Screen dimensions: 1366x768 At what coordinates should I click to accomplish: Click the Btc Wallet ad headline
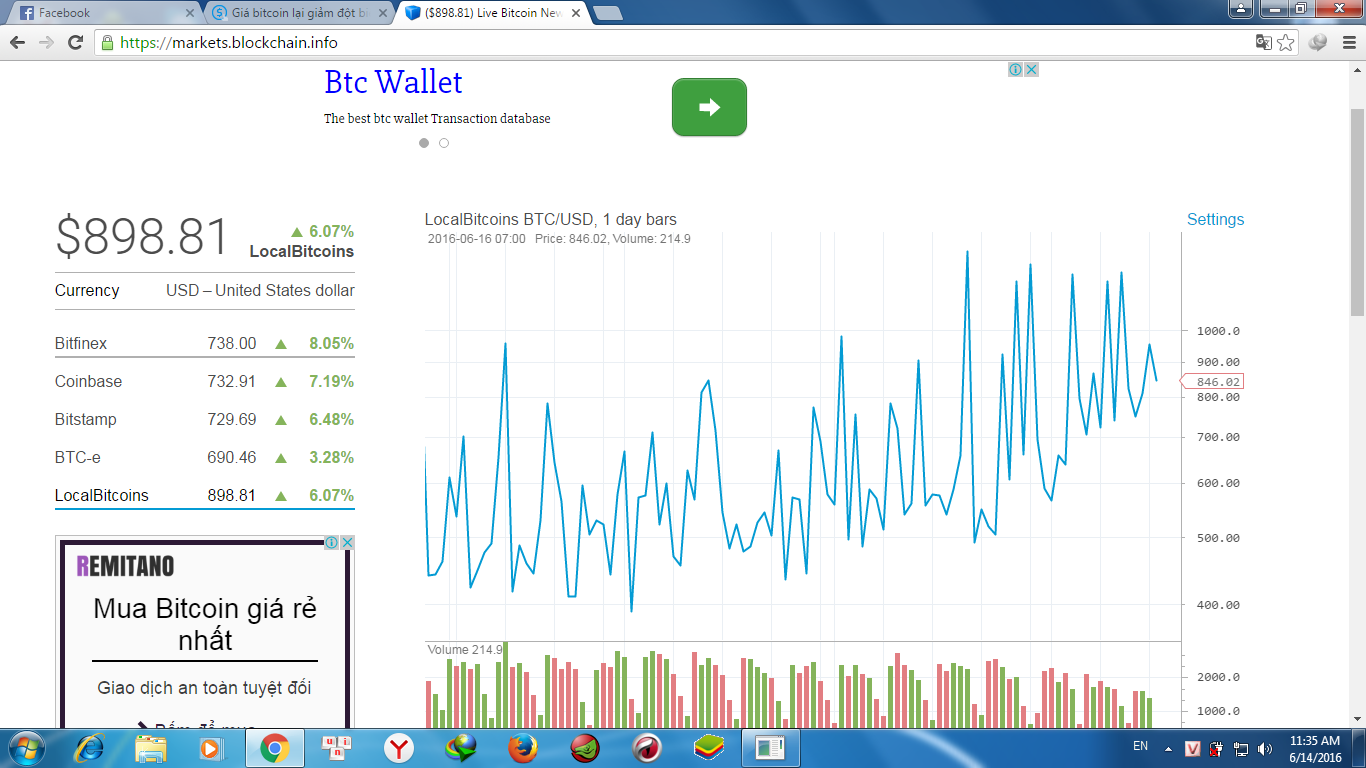tap(393, 82)
